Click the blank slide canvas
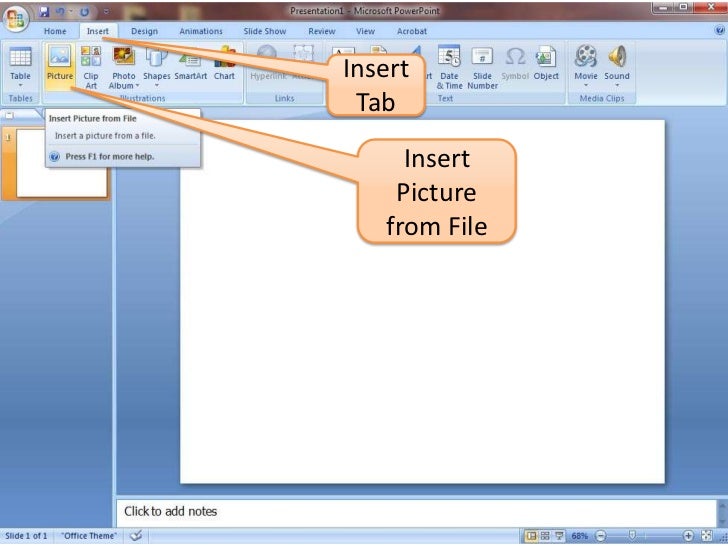This screenshot has height=546, width=728. pos(422,301)
